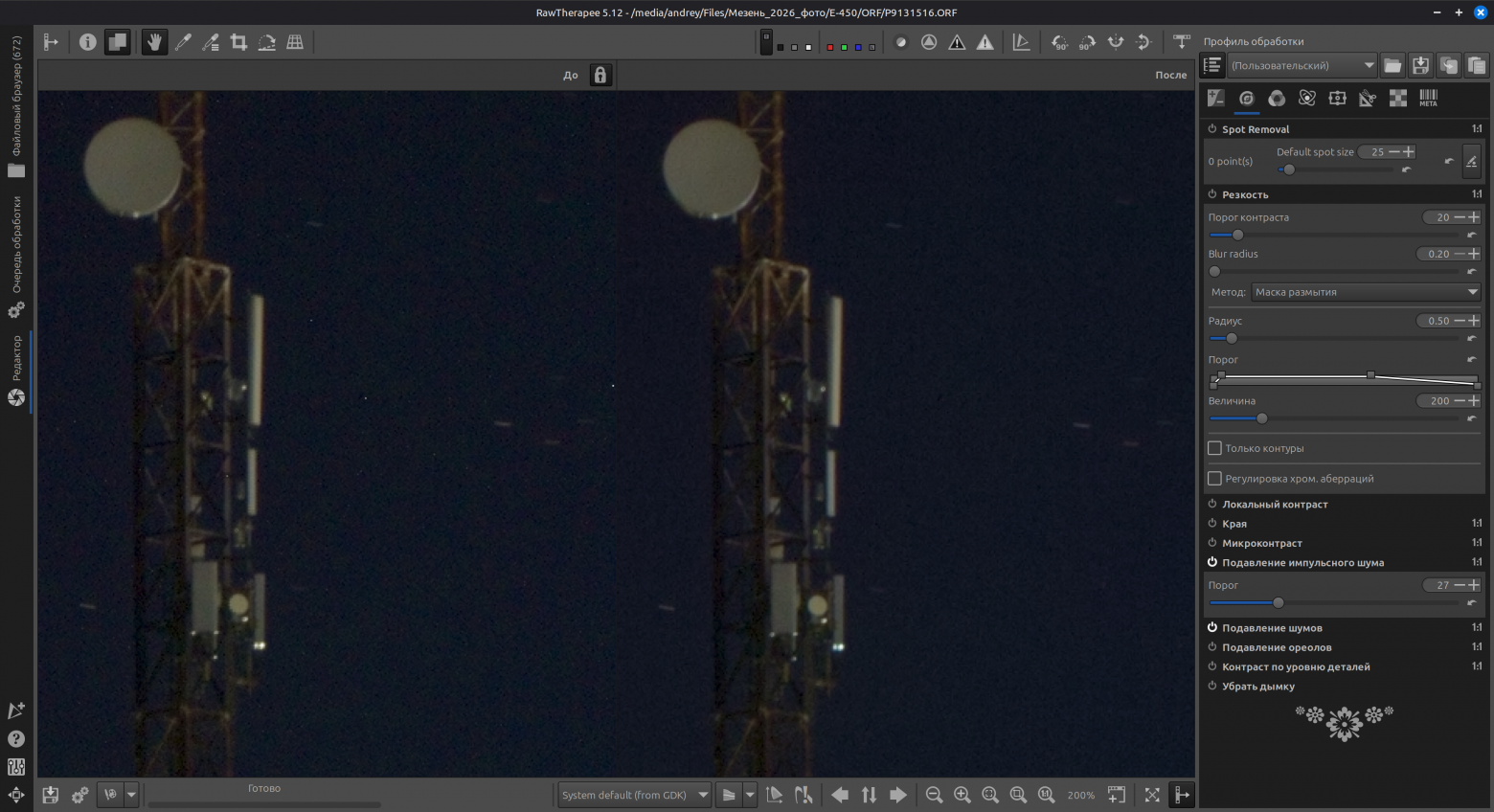Expand the Микроконтраст section

pos(1262,543)
